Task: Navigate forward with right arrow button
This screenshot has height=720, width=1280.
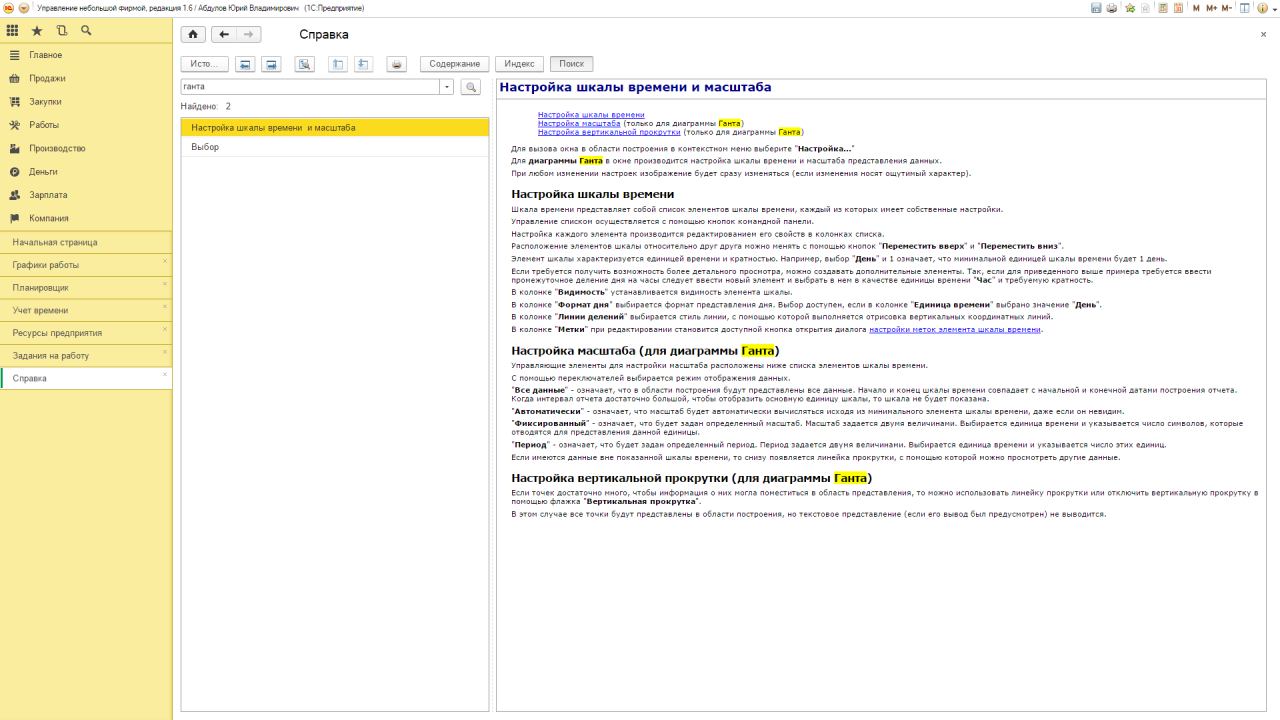Action: [249, 34]
